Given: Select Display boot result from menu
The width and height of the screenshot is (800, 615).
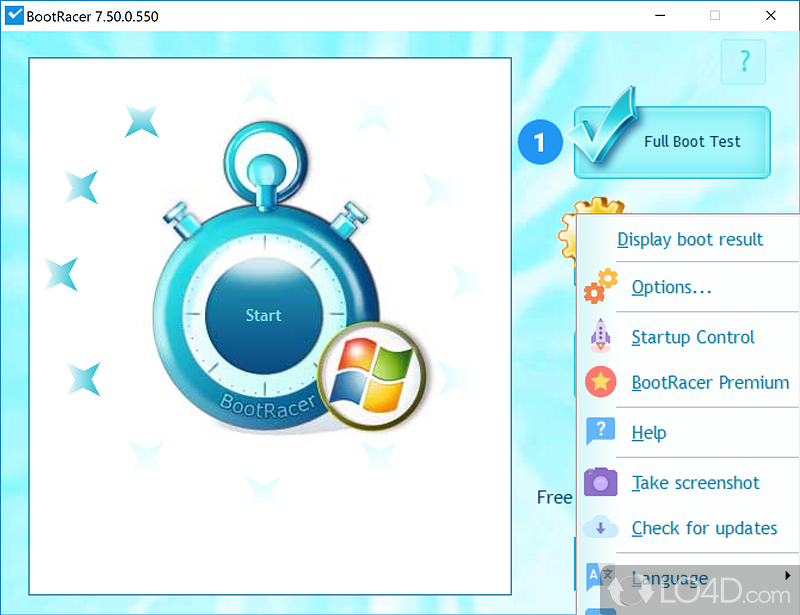Looking at the screenshot, I should click(690, 240).
